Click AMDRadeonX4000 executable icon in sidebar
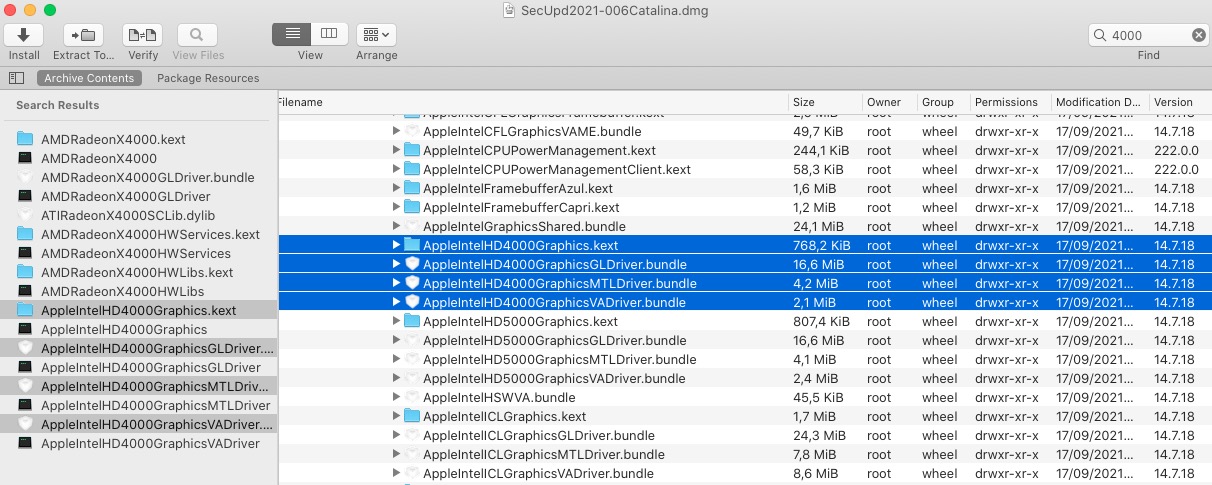 point(25,158)
